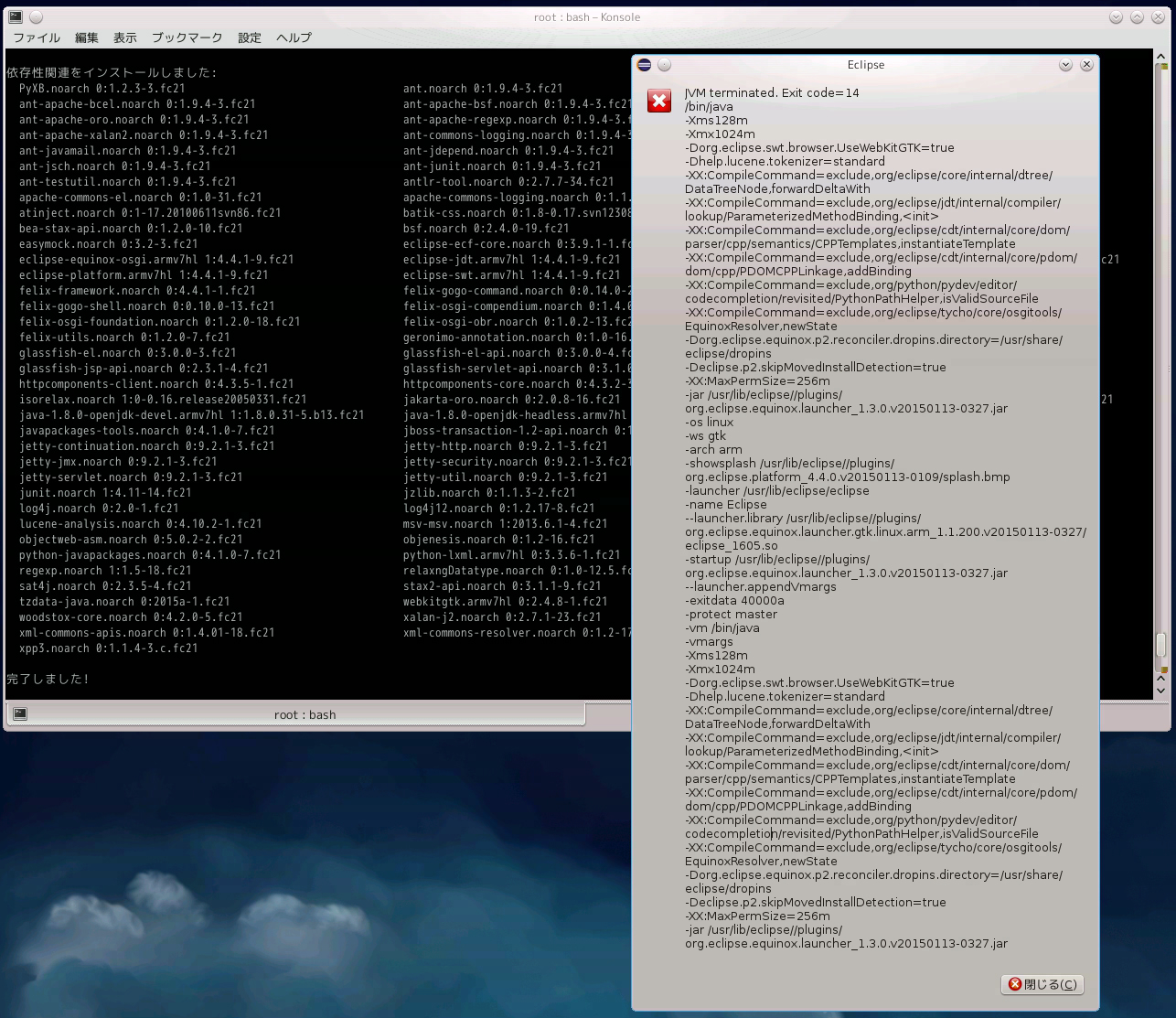
Task: Click xalan-j2.noarch package entry
Action: [502, 617]
